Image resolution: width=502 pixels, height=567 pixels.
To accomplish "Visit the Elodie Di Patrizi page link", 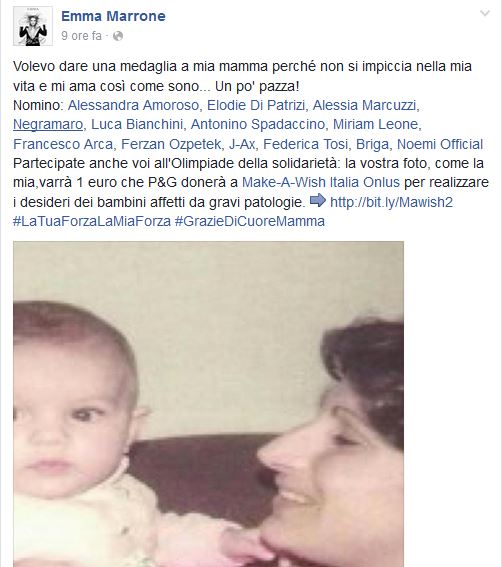I will [x=256, y=105].
